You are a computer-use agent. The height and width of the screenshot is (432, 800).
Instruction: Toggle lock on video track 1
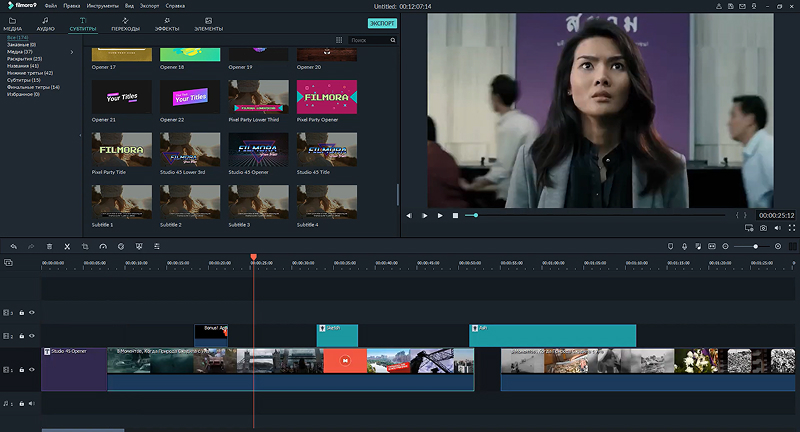click(x=21, y=370)
